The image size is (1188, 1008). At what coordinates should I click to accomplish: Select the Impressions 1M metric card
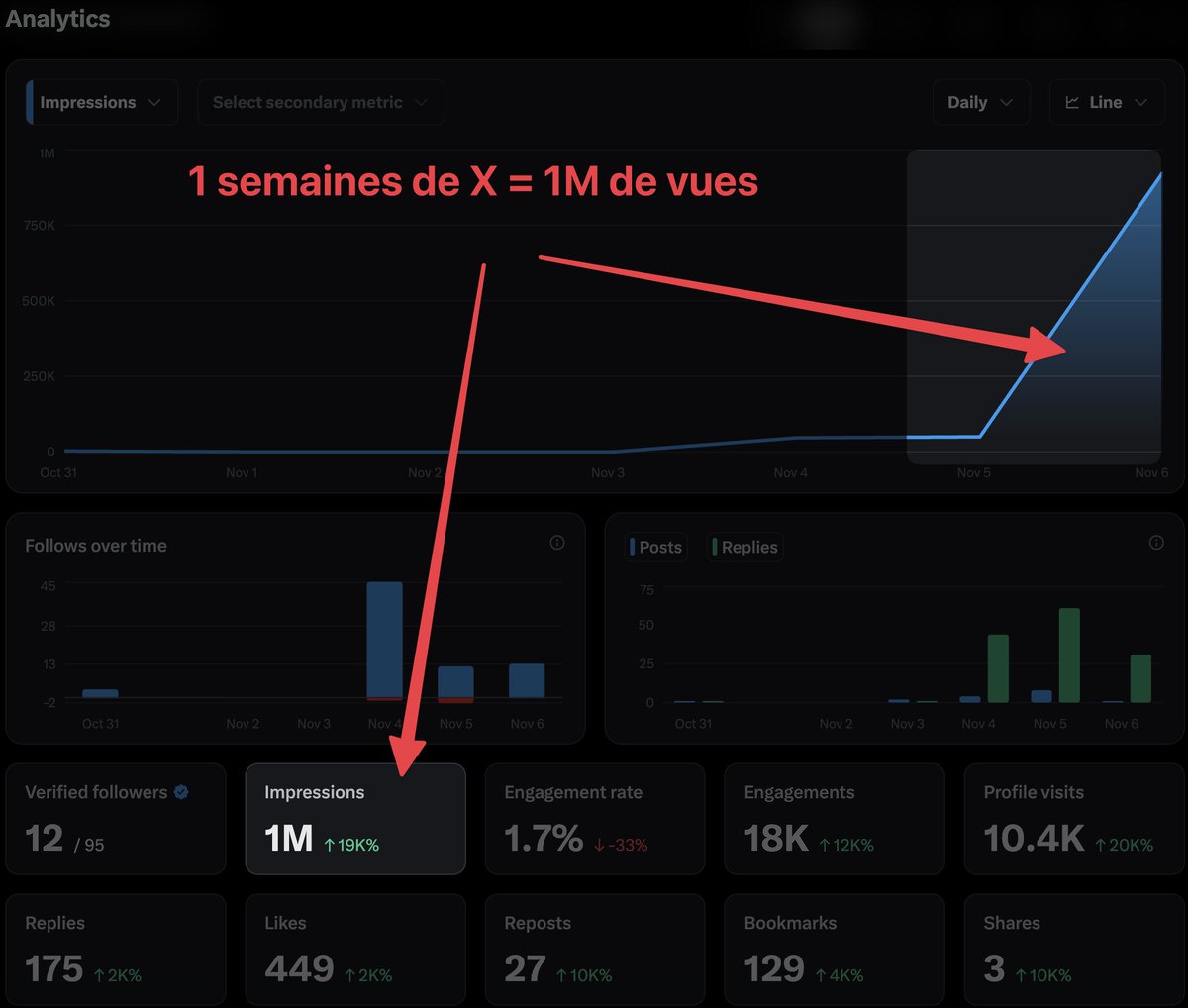click(355, 819)
